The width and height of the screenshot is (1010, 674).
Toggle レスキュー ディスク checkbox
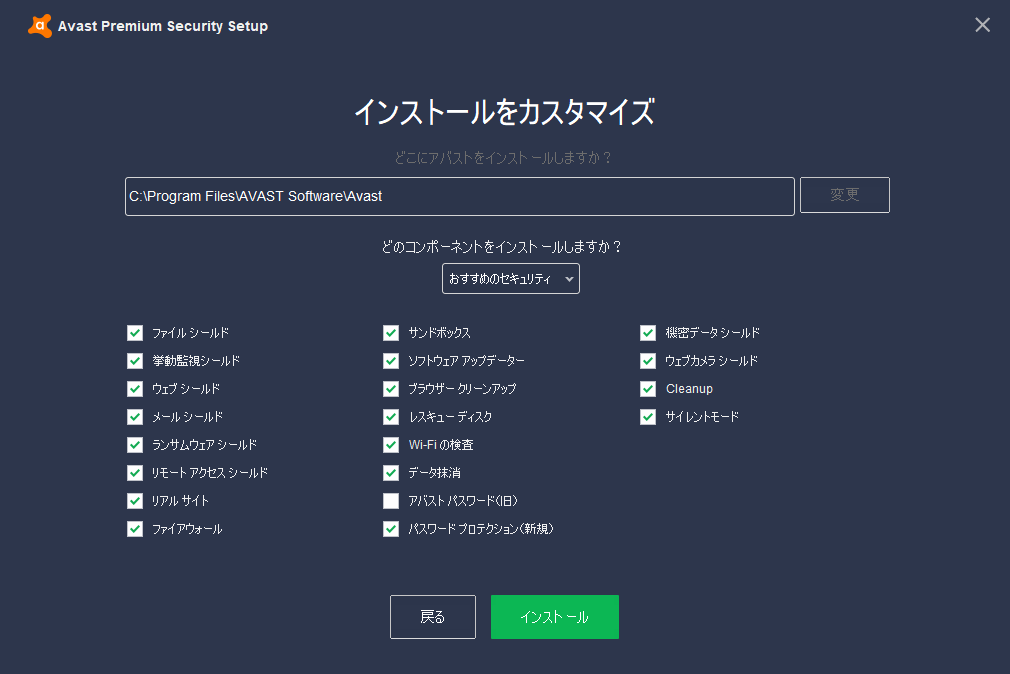(x=391, y=417)
